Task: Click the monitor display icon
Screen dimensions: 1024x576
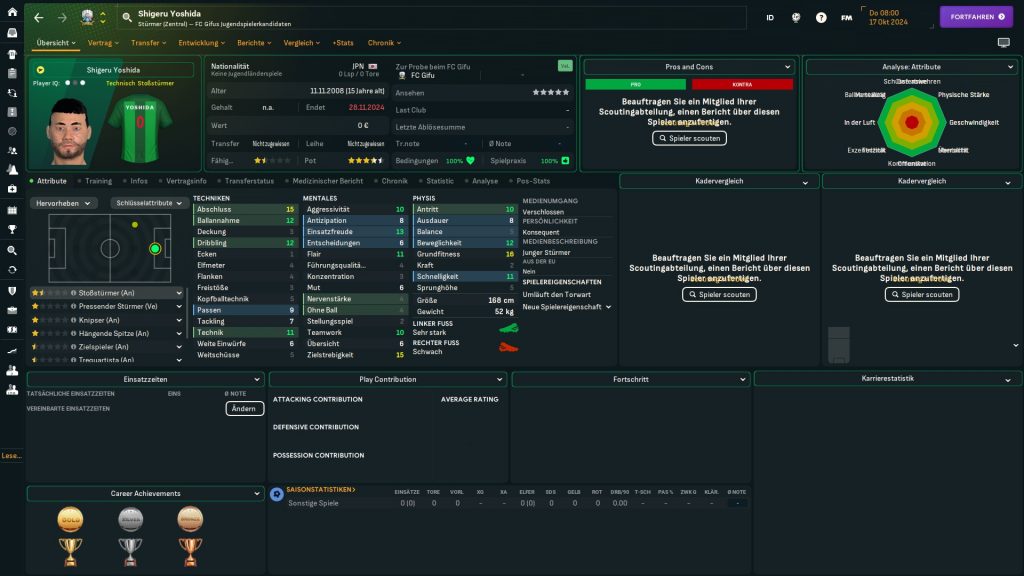Action: coord(1003,43)
